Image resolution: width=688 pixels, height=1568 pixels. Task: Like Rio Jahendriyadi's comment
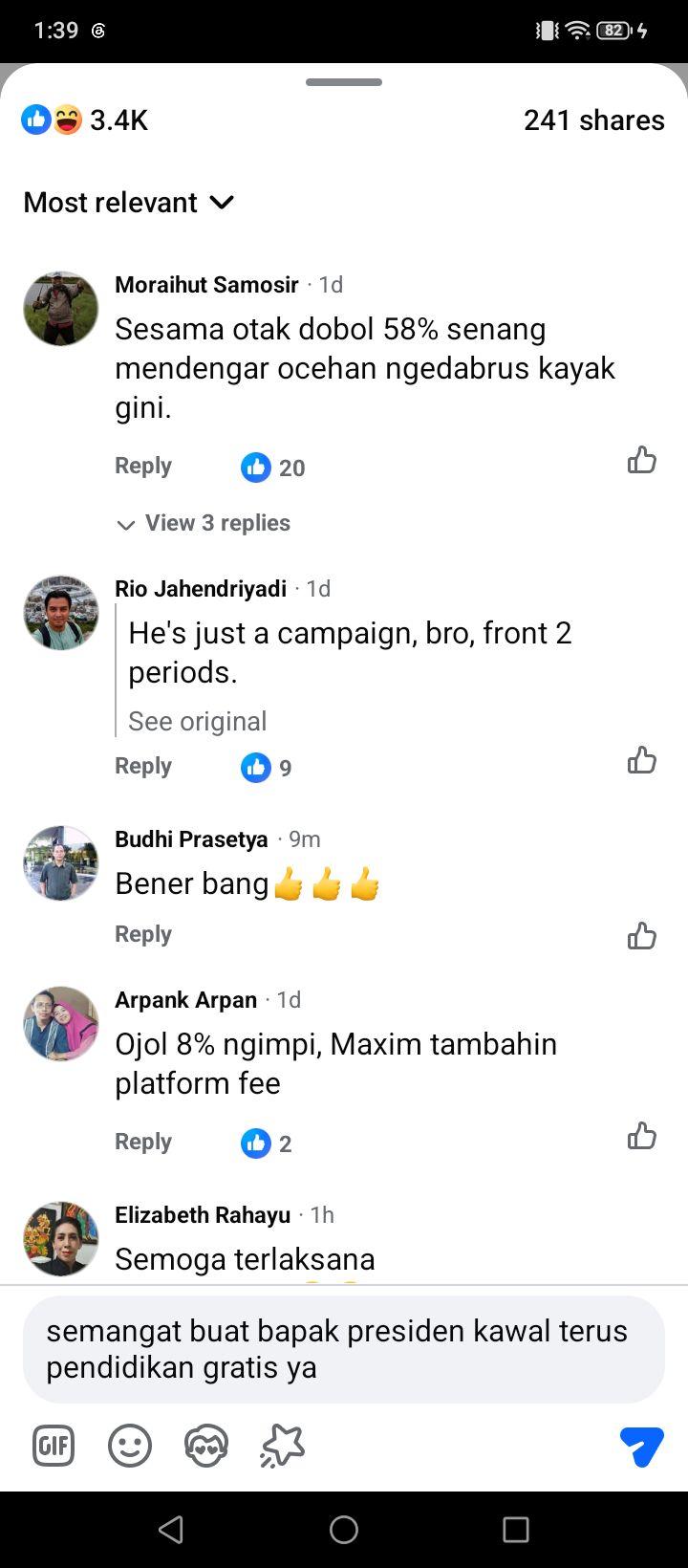[x=642, y=761]
